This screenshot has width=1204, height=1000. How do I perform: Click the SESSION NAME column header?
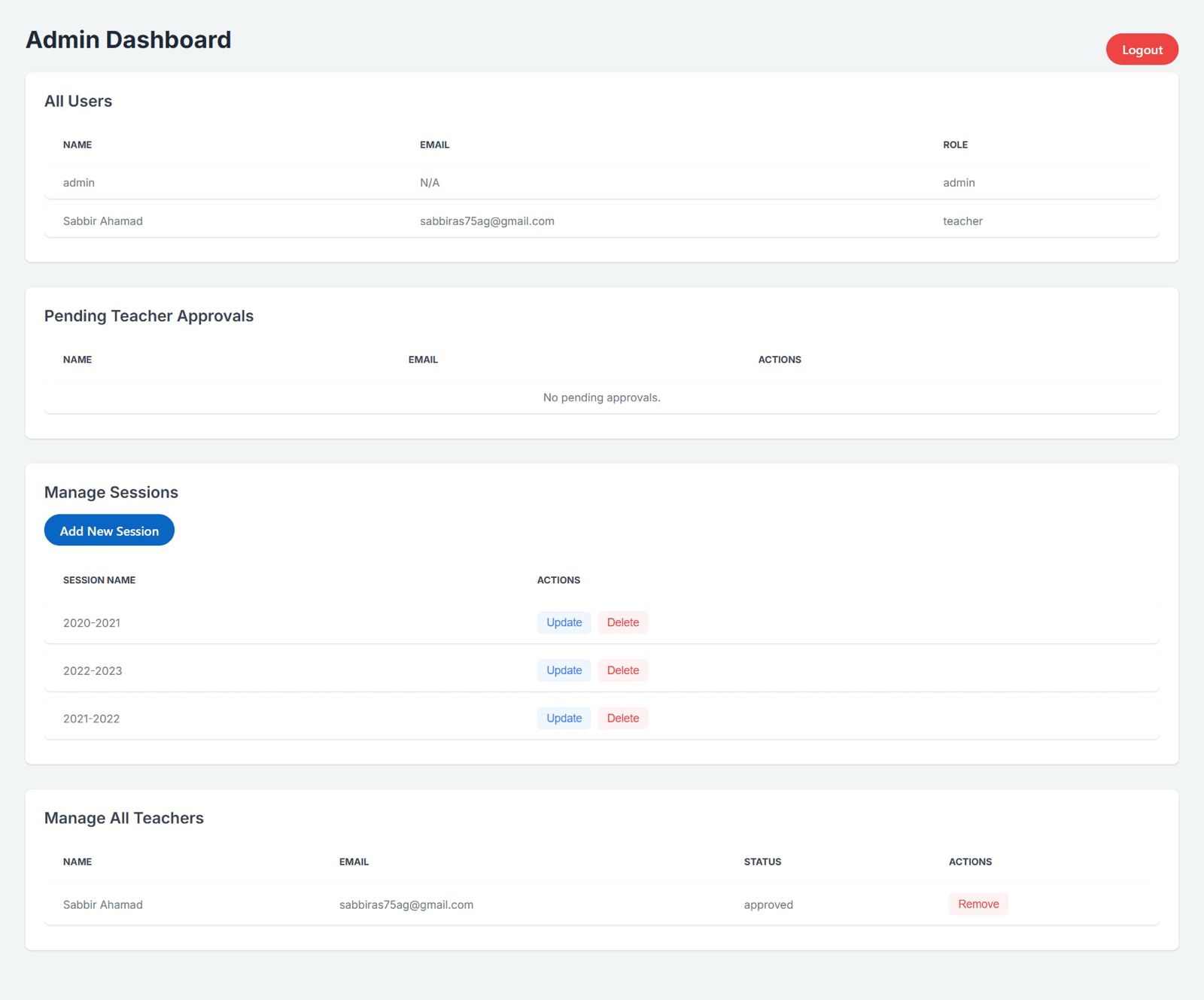click(99, 580)
